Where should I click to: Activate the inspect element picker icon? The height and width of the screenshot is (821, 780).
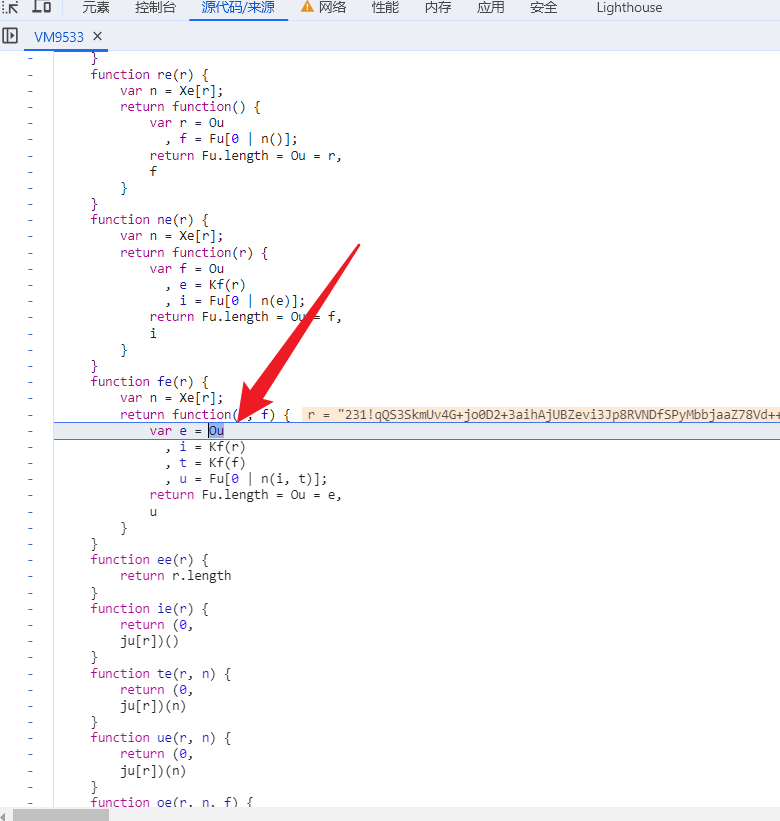tap(11, 7)
